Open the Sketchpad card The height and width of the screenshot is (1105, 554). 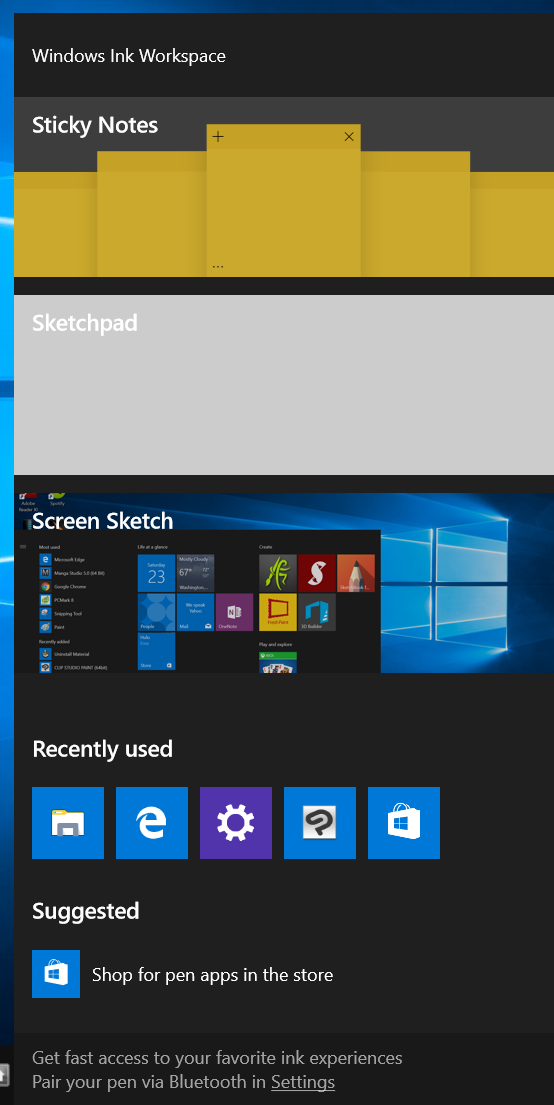pyautogui.click(x=284, y=385)
